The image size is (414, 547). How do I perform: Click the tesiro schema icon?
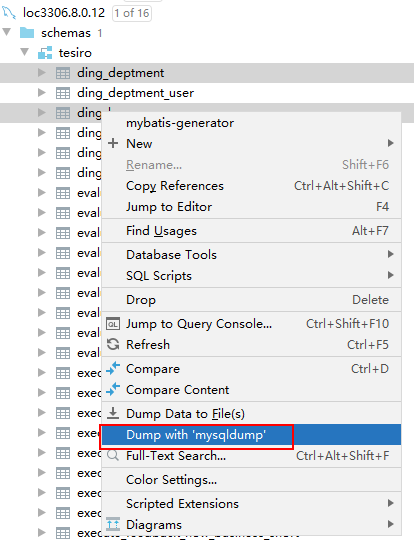(45, 53)
